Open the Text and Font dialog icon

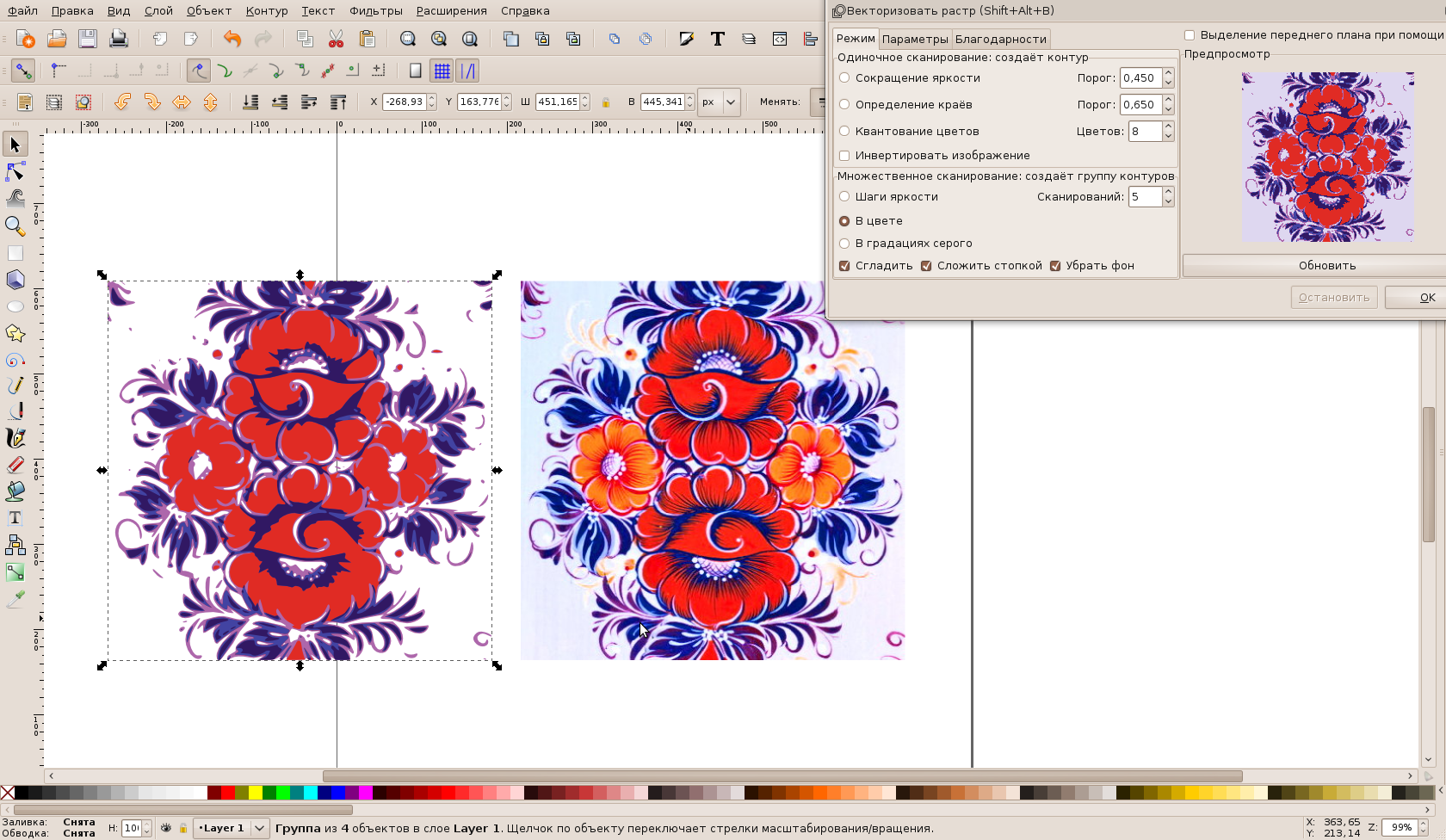click(718, 39)
